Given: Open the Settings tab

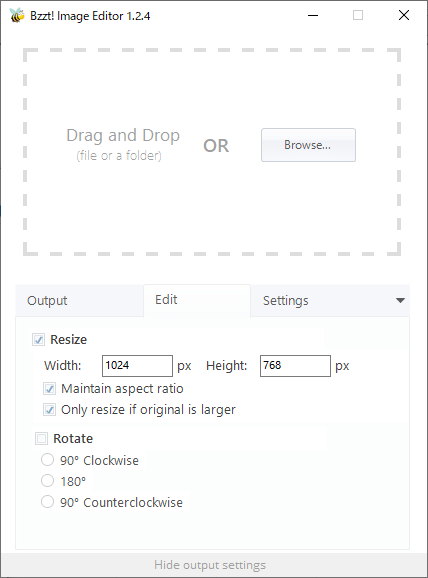Looking at the screenshot, I should [286, 300].
